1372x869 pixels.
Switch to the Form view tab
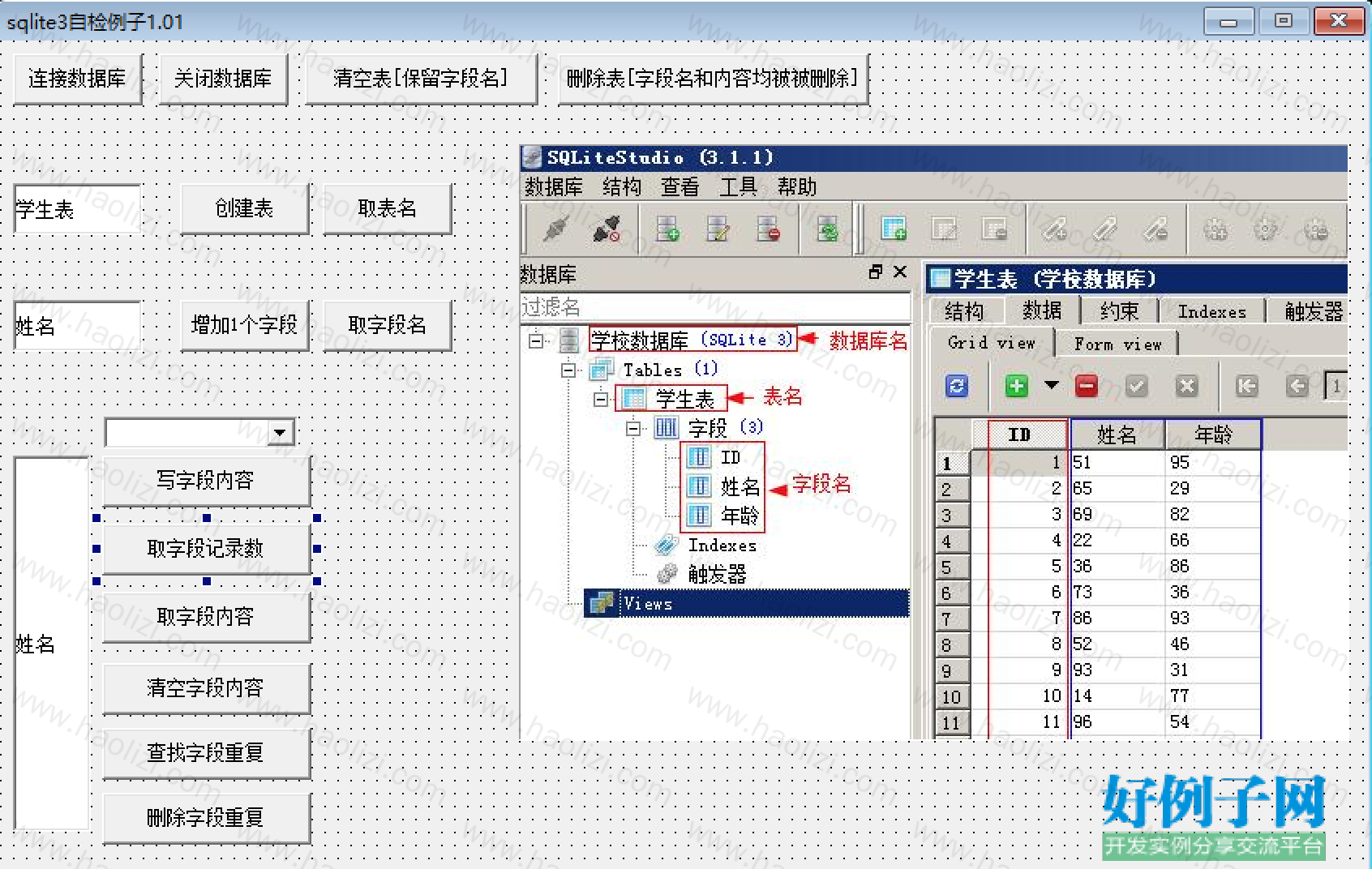(1117, 344)
